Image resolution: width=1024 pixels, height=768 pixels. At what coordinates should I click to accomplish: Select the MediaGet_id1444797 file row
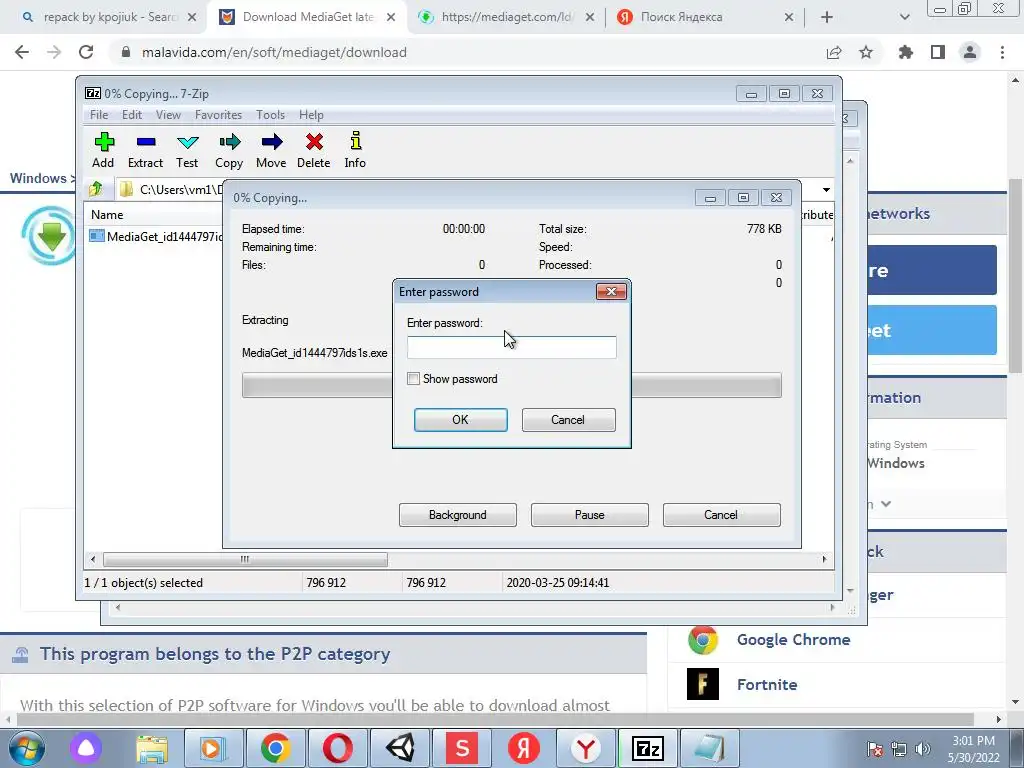(x=155, y=236)
